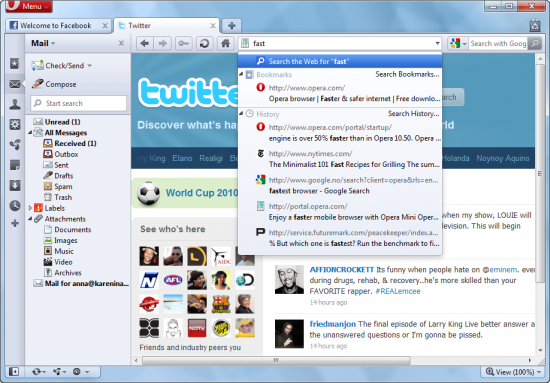The width and height of the screenshot is (550, 383).
Task: Add a panel with the plus icon
Action: 15,223
